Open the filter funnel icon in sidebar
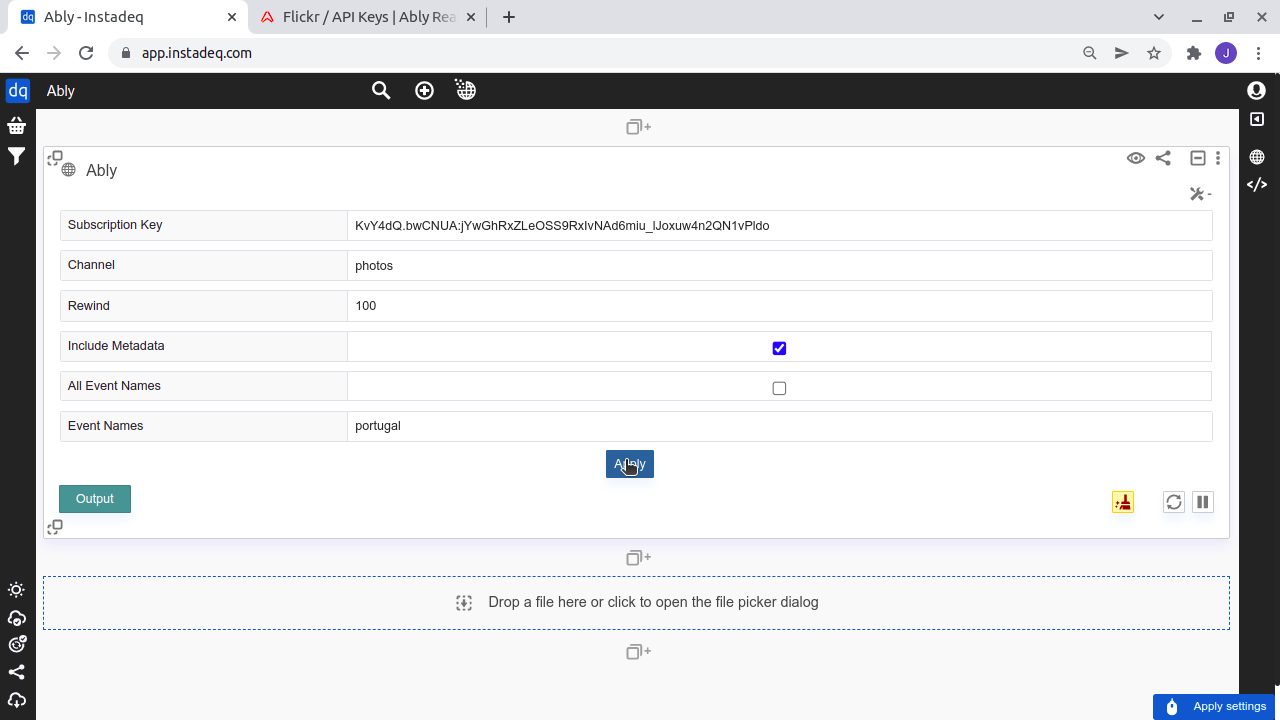The width and height of the screenshot is (1280, 720). coord(16,157)
